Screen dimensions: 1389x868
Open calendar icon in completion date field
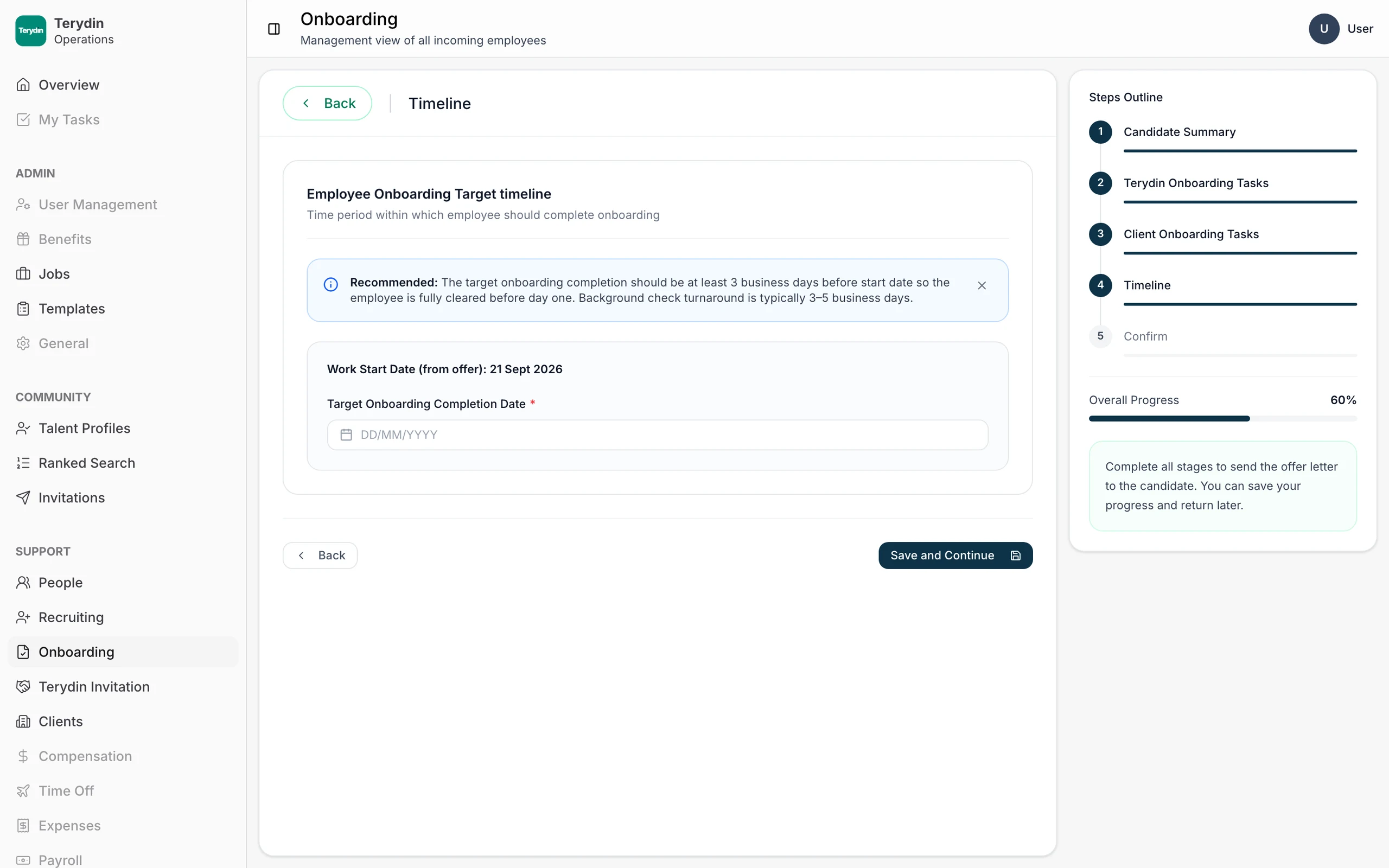coord(346,435)
